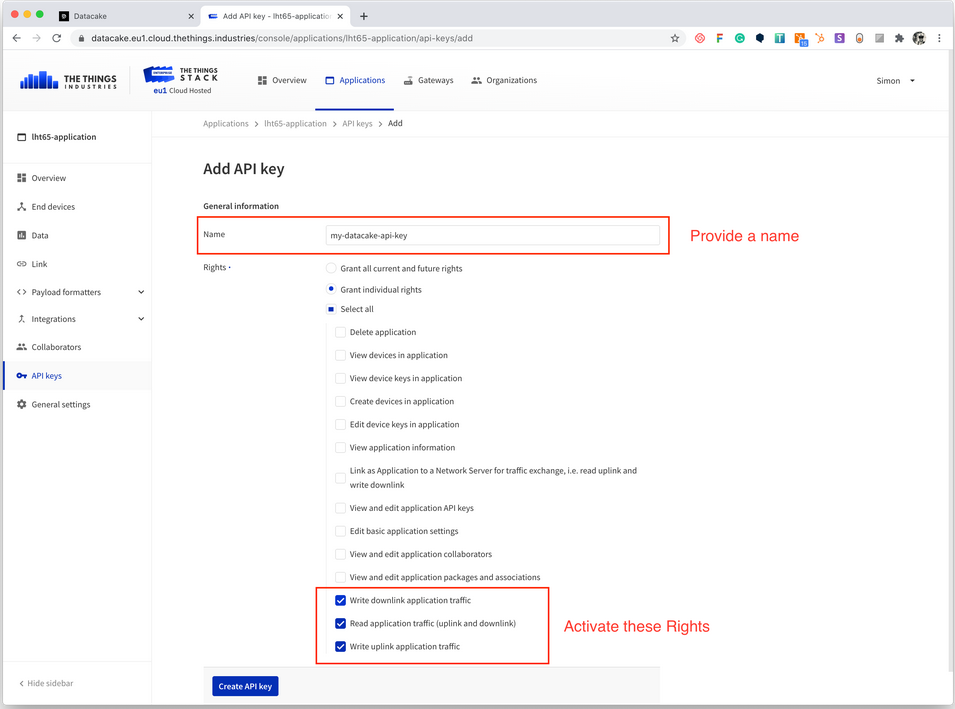
Task: Check Link as Application to Network Server
Action: [340, 478]
